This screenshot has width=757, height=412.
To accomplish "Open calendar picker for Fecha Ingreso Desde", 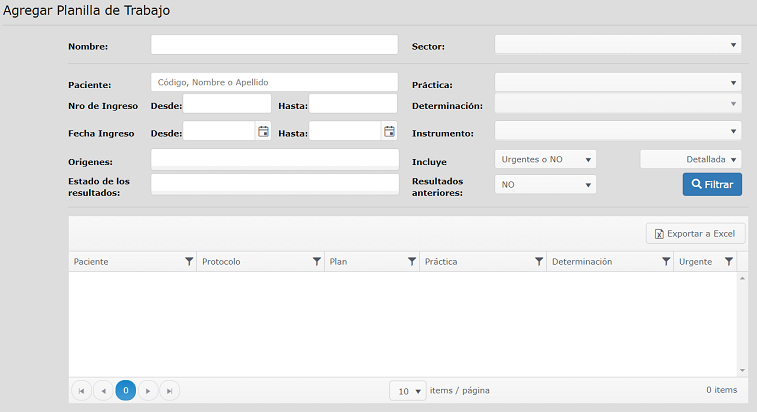I will [x=263, y=131].
